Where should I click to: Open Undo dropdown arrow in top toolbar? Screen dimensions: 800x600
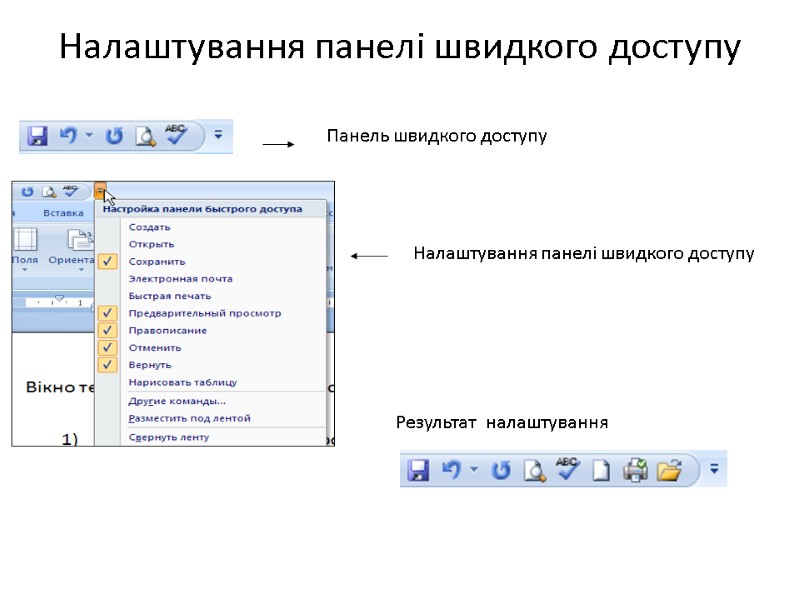pos(89,135)
